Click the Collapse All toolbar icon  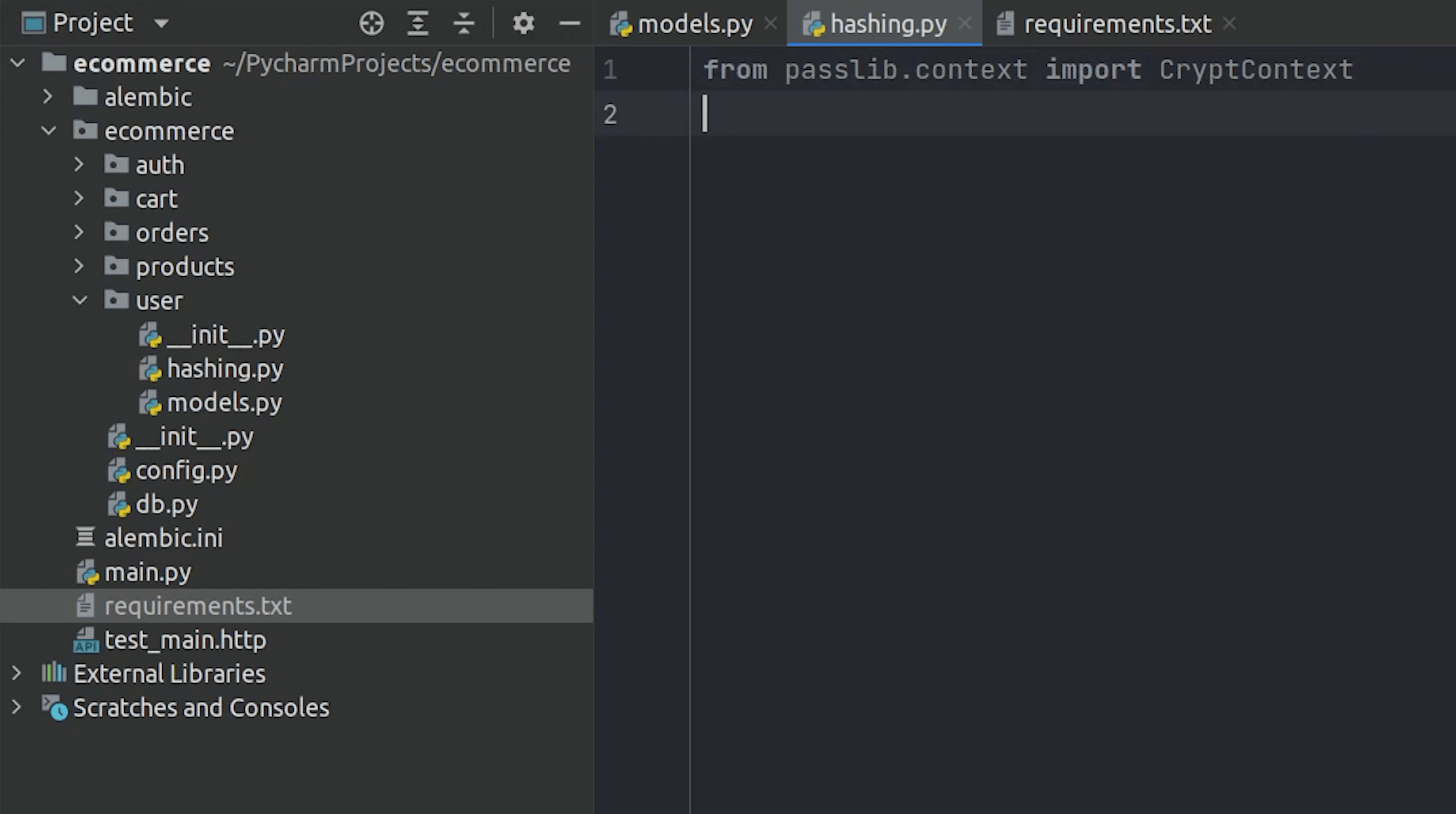tap(463, 24)
